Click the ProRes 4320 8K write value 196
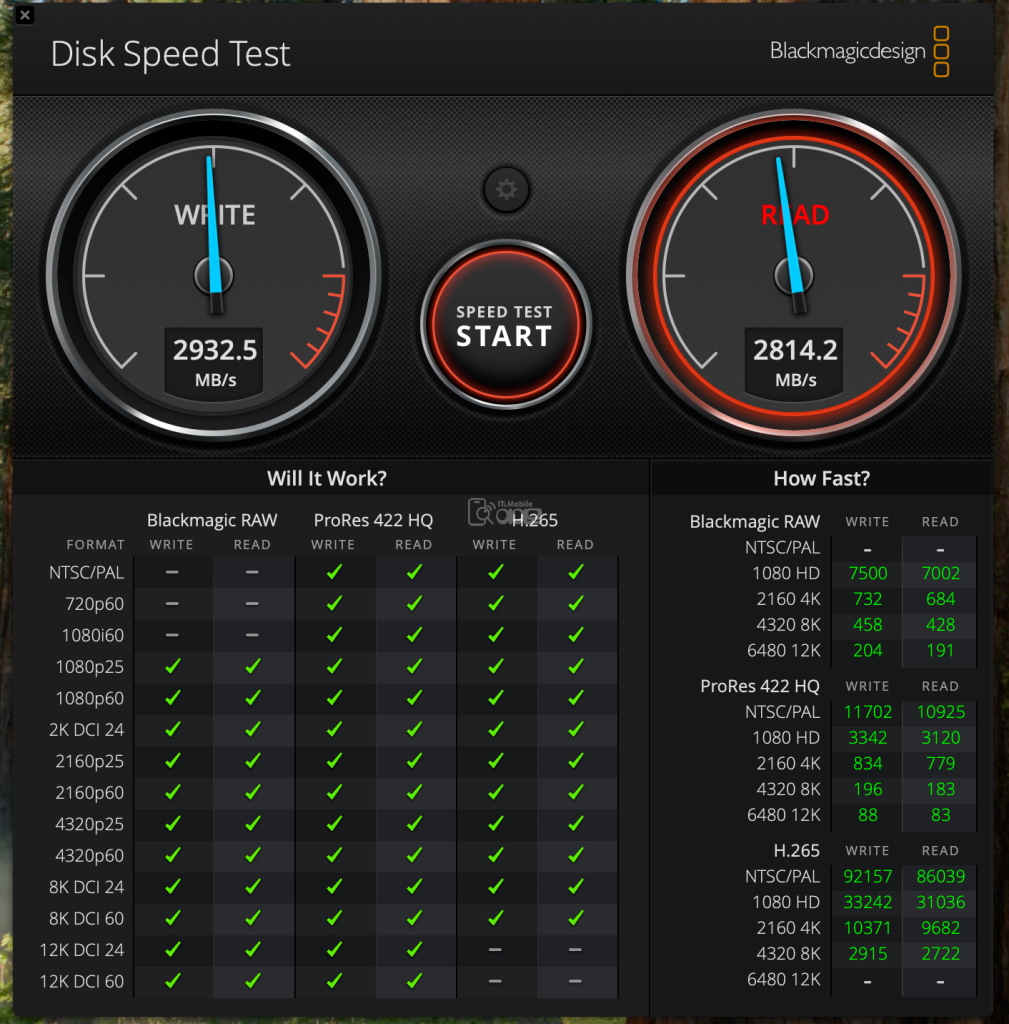Viewport: 1009px width, 1024px height. click(x=867, y=789)
